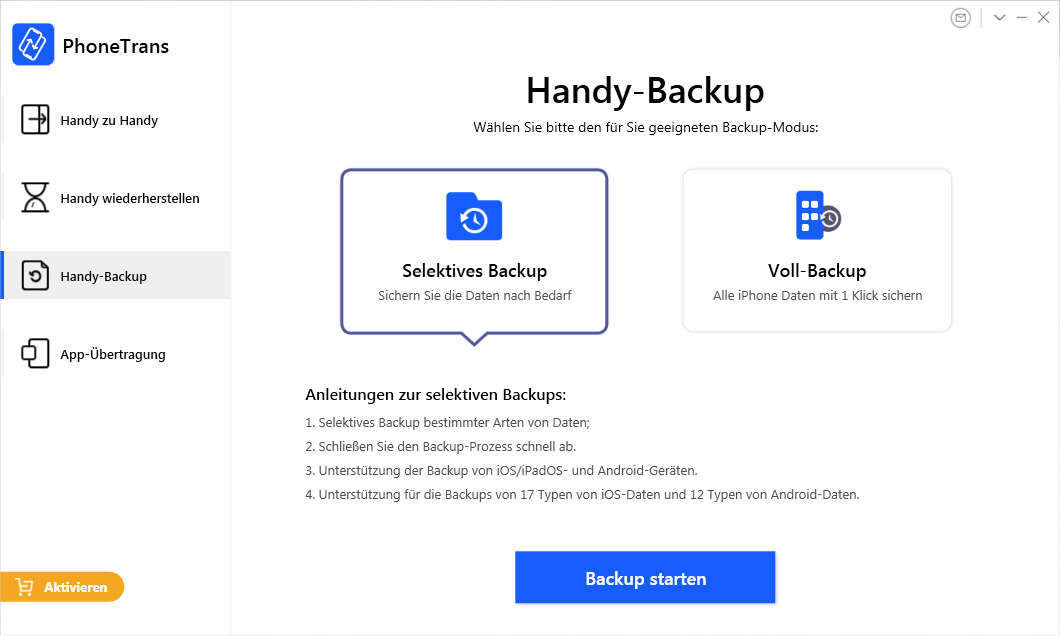
Task: Click the PhoneTrans logo icon
Action: point(33,45)
